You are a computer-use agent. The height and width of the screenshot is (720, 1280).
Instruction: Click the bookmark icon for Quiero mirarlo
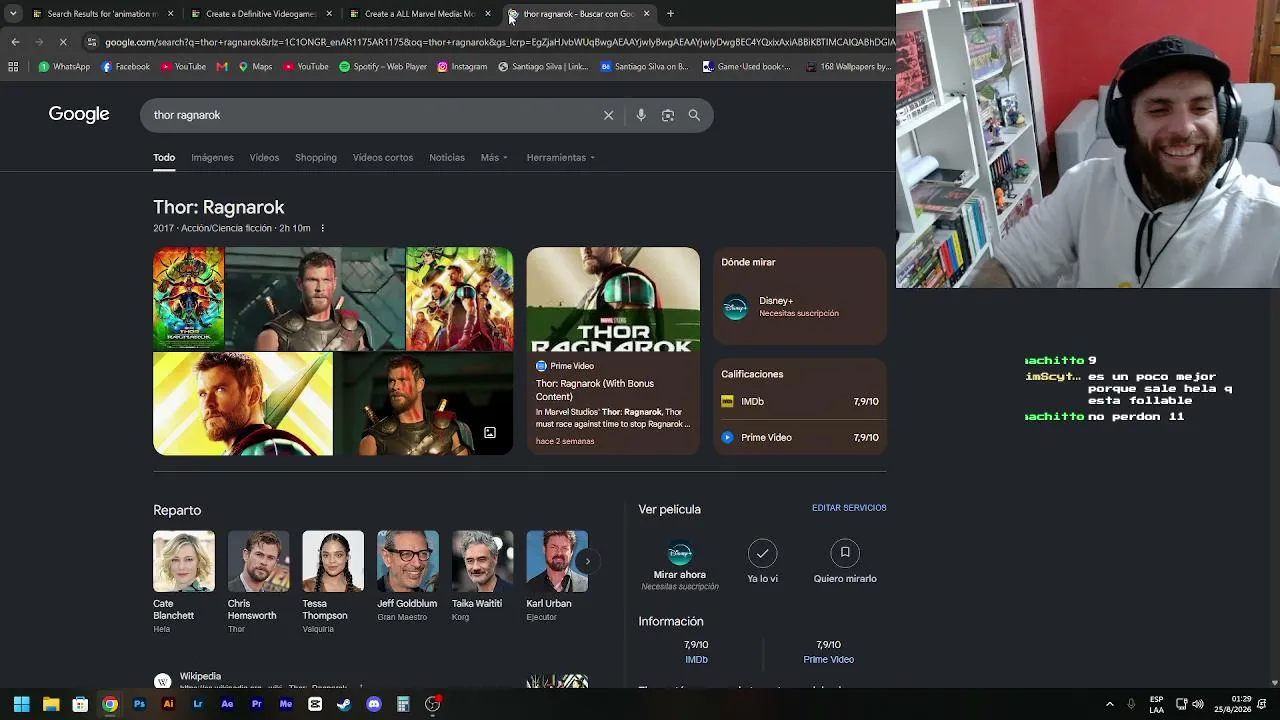click(x=845, y=553)
